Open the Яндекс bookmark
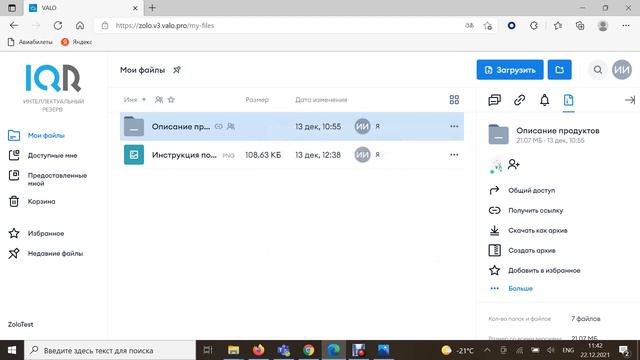The width and height of the screenshot is (640, 360). click(x=76, y=42)
